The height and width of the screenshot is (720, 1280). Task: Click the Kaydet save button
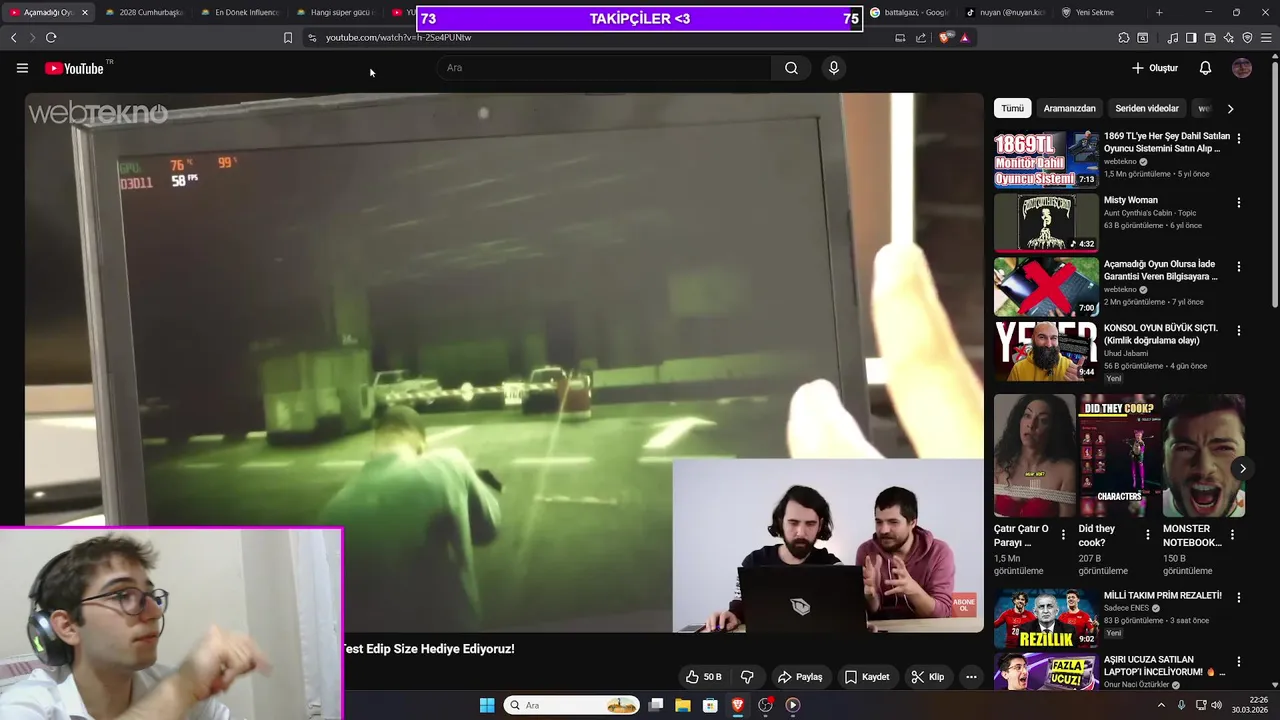[866, 677]
